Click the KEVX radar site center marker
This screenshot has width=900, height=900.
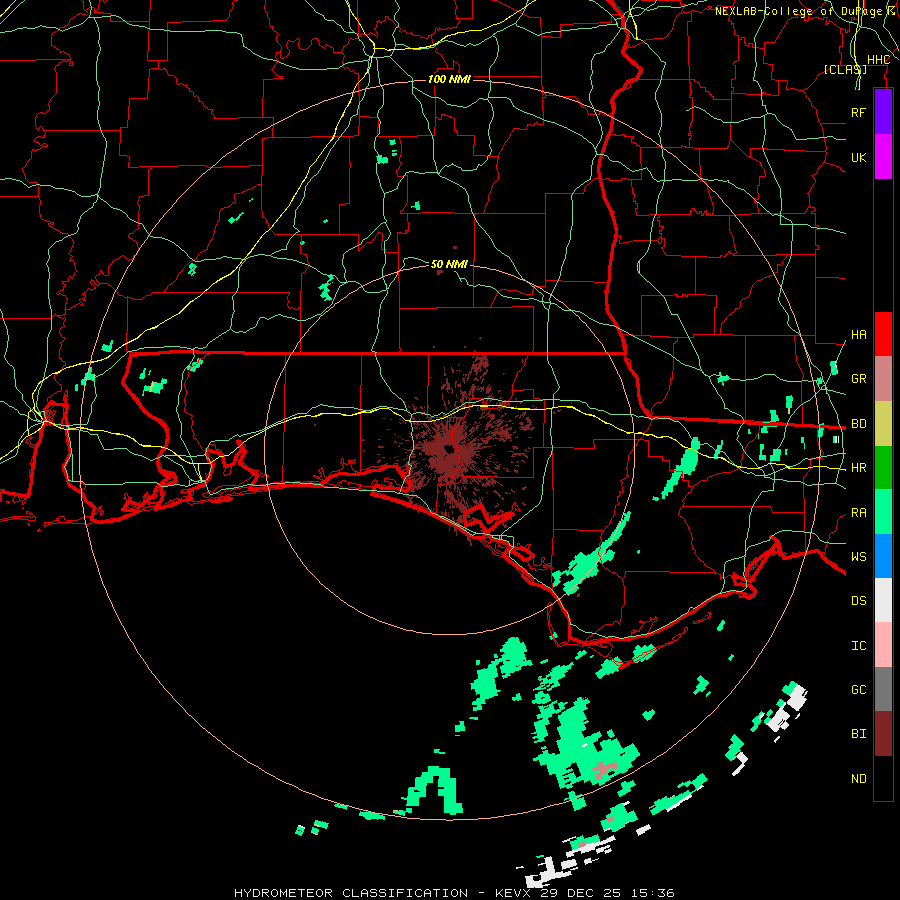click(449, 449)
